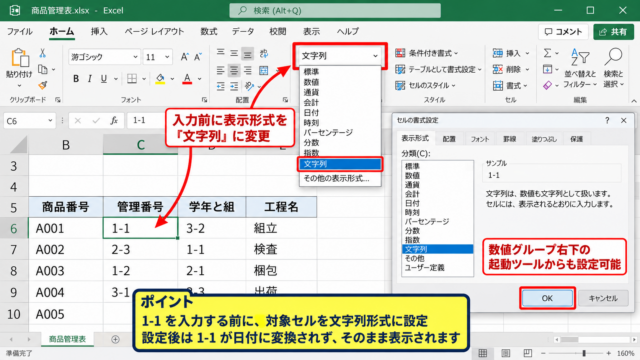Open Conditional Formatting menu
Screen dimensions: 640x360
[427, 53]
